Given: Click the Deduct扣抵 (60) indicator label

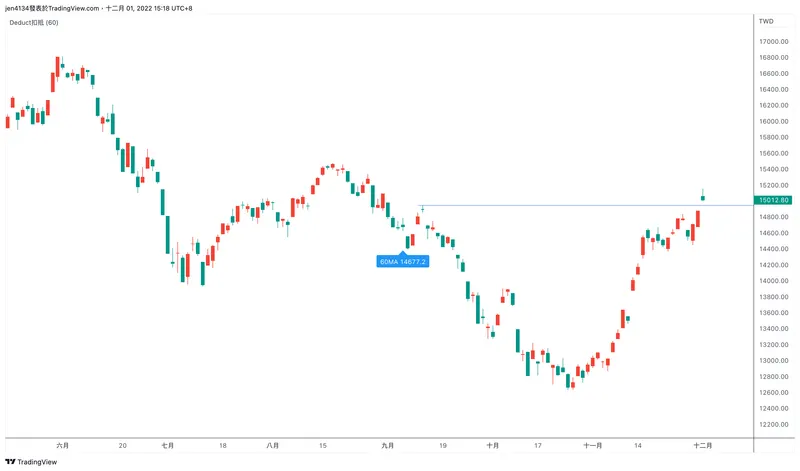Looking at the screenshot, I should (x=33, y=23).
